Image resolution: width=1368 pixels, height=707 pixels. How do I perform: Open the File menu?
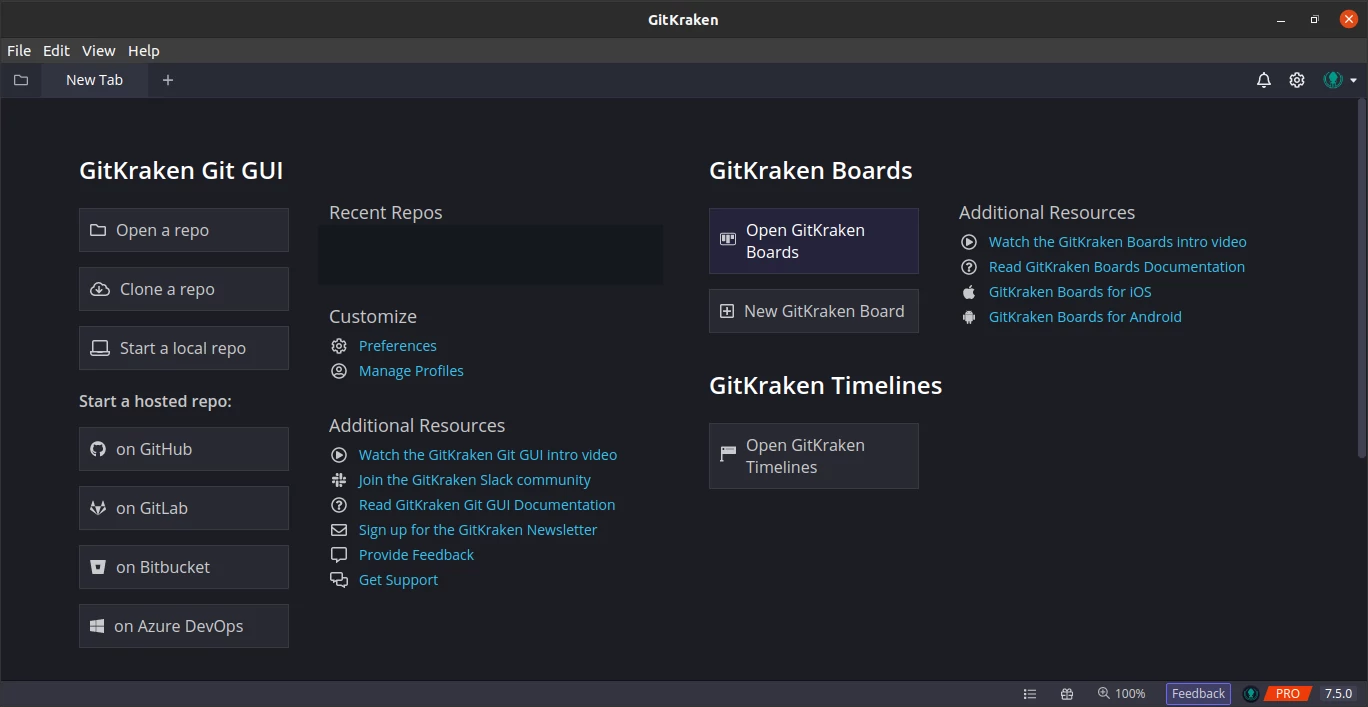tap(19, 51)
